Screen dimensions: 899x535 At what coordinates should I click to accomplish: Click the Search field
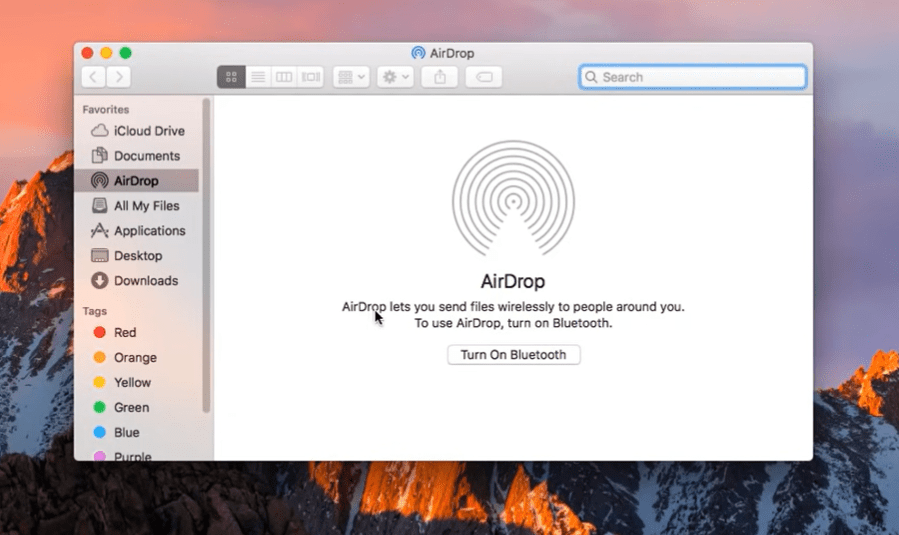pyautogui.click(x=693, y=77)
